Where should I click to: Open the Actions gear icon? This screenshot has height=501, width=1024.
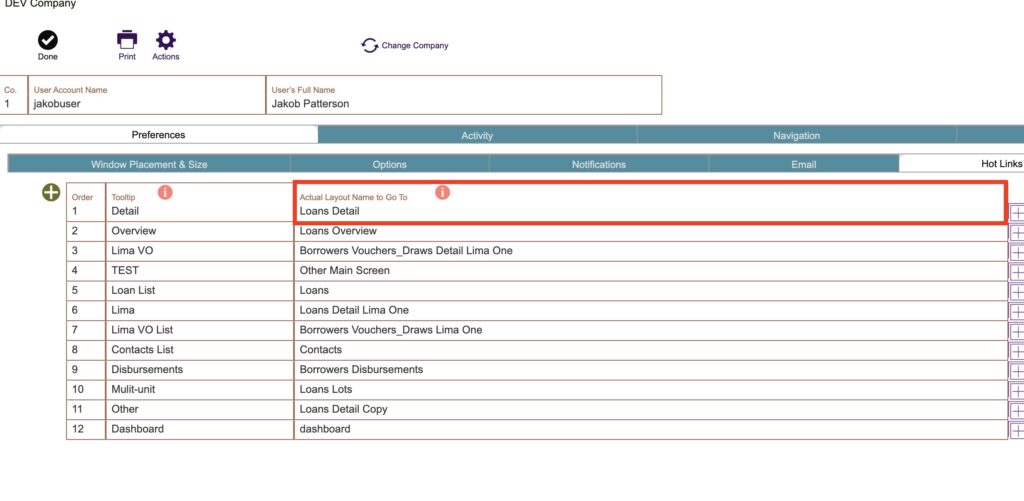click(x=166, y=40)
